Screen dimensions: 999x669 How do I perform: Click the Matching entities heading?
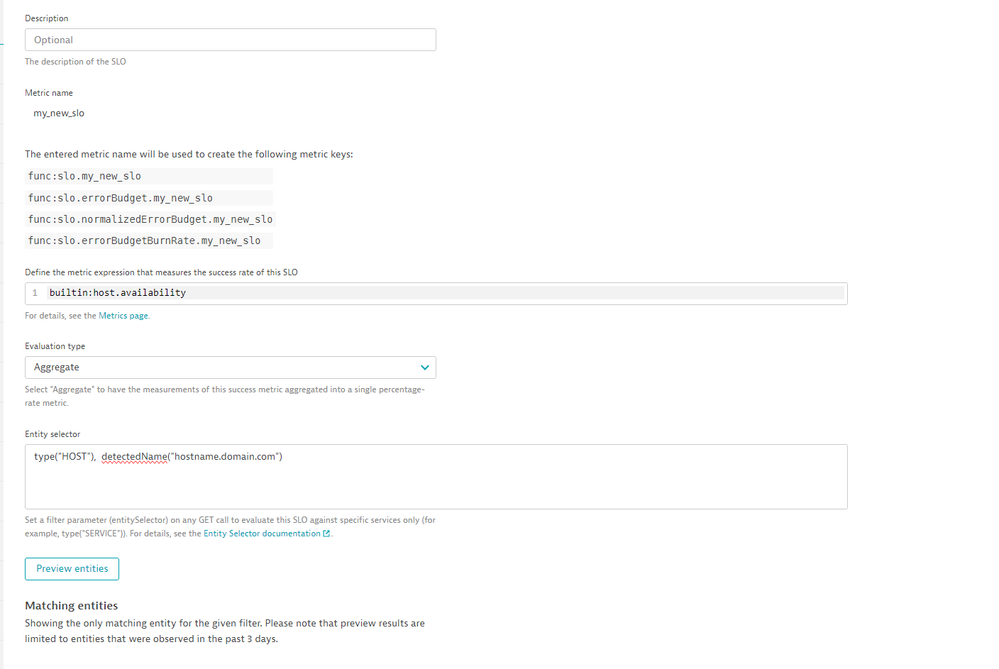coord(71,605)
